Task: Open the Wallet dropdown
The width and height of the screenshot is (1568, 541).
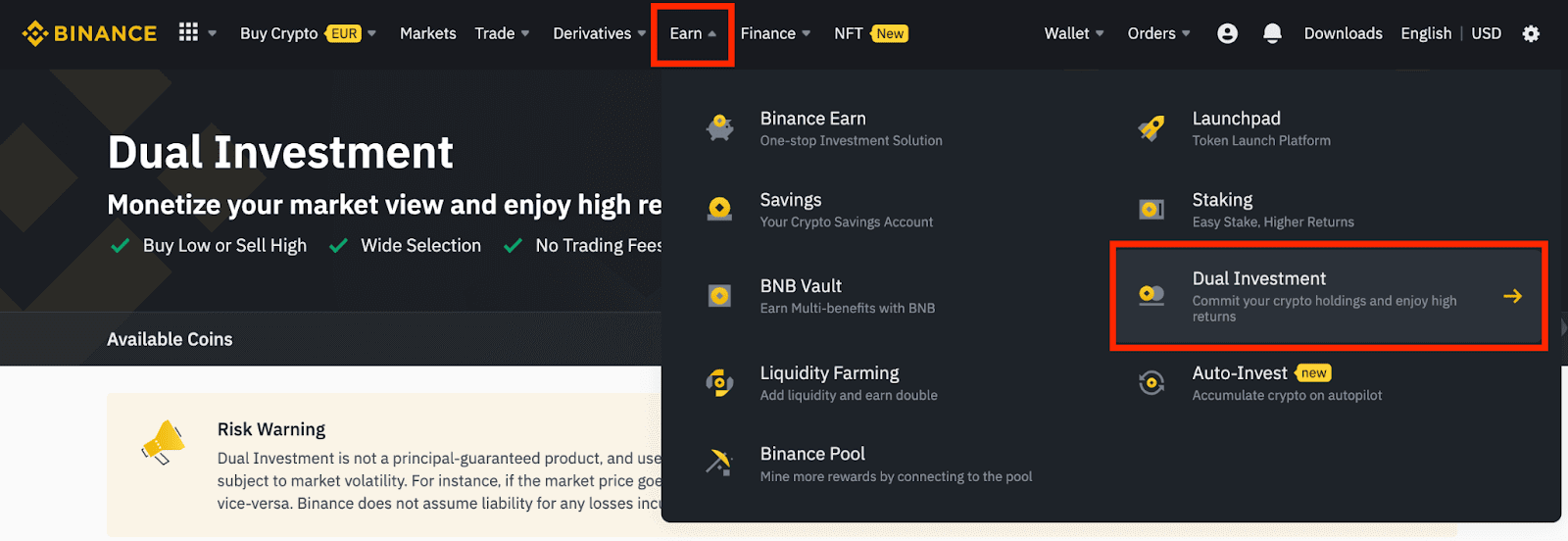Action: pyautogui.click(x=1074, y=33)
